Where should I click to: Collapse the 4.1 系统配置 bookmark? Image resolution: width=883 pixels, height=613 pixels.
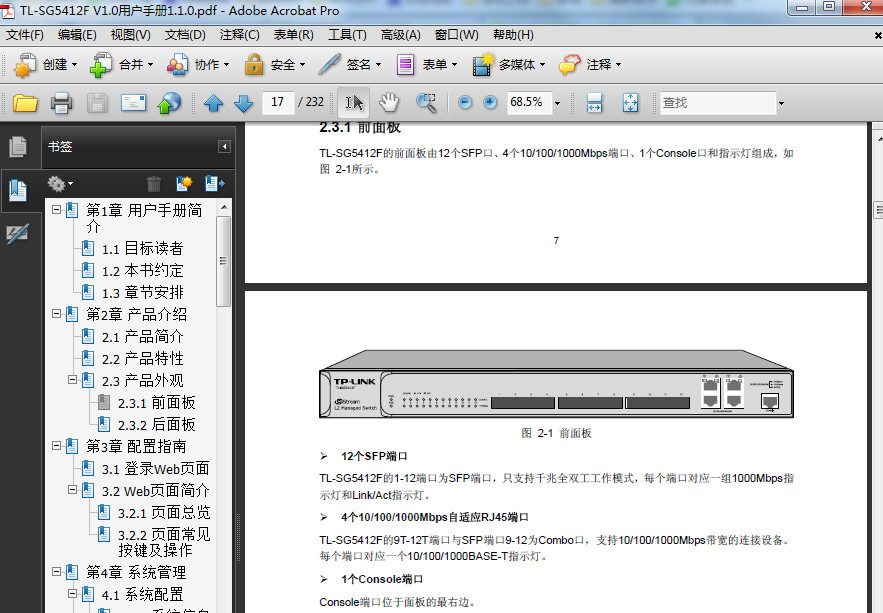click(x=72, y=593)
